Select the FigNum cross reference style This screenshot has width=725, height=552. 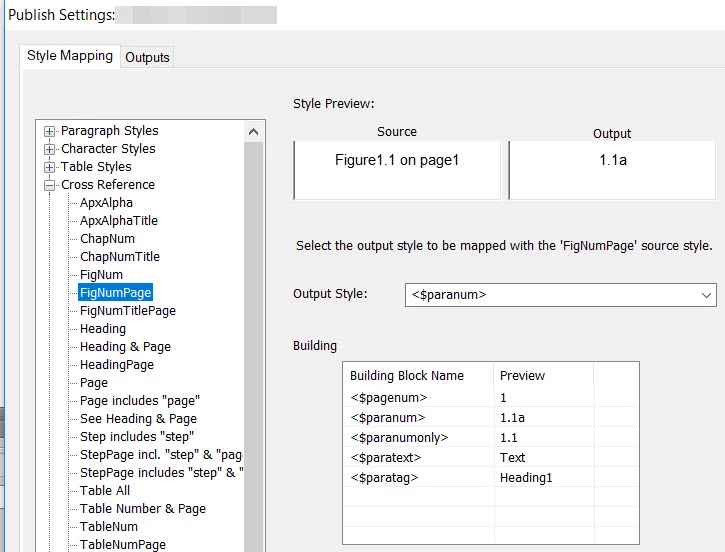click(x=101, y=275)
